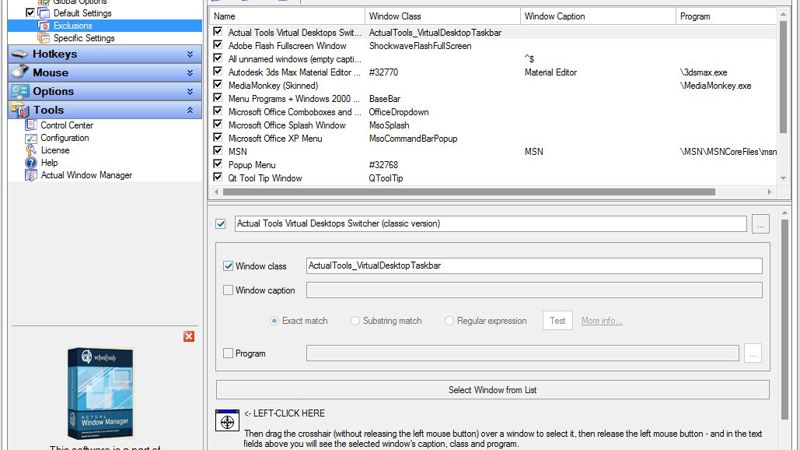The image size is (800, 450).
Task: Select Microsoft Office Splash Window row
Action: tap(493, 125)
